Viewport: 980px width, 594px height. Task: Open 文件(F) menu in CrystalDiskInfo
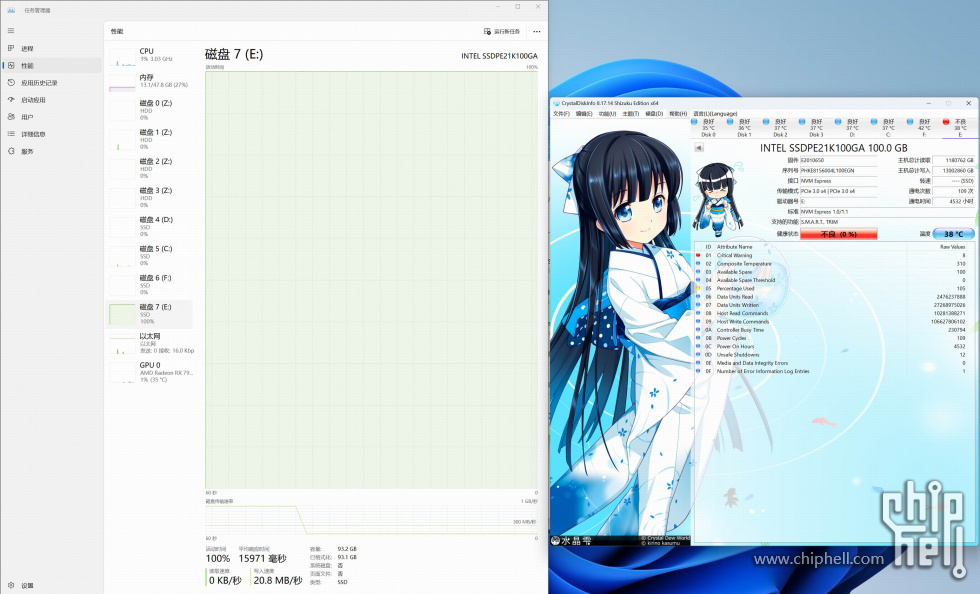click(x=561, y=114)
